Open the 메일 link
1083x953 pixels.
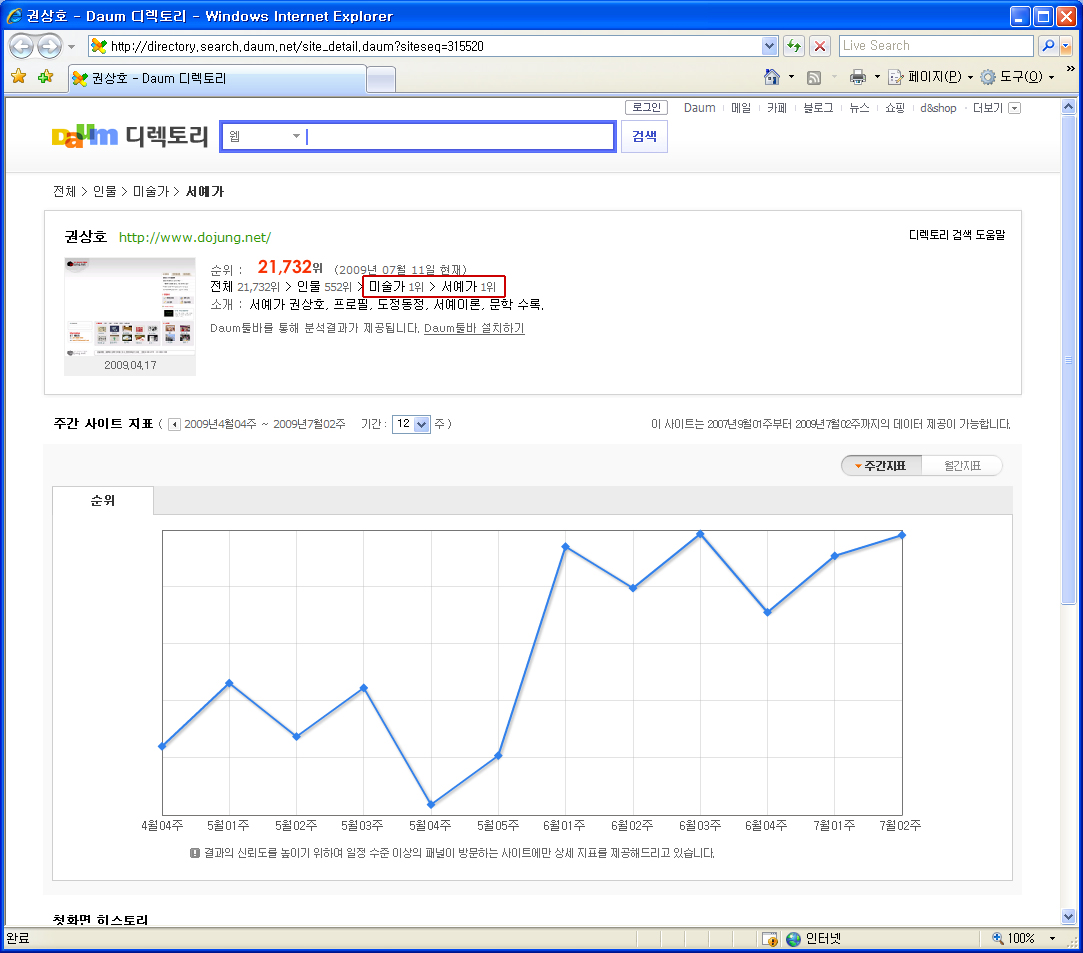741,108
